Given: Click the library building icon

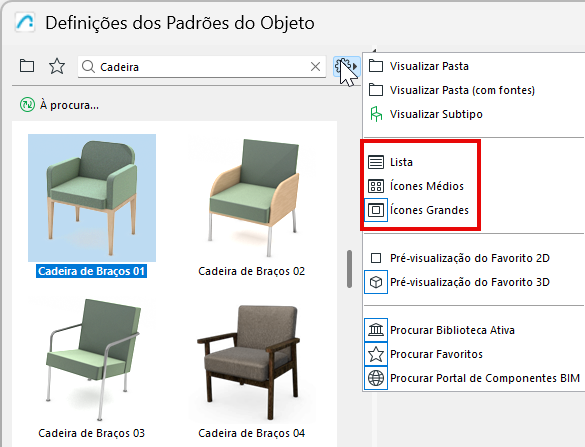Looking at the screenshot, I should (x=376, y=330).
